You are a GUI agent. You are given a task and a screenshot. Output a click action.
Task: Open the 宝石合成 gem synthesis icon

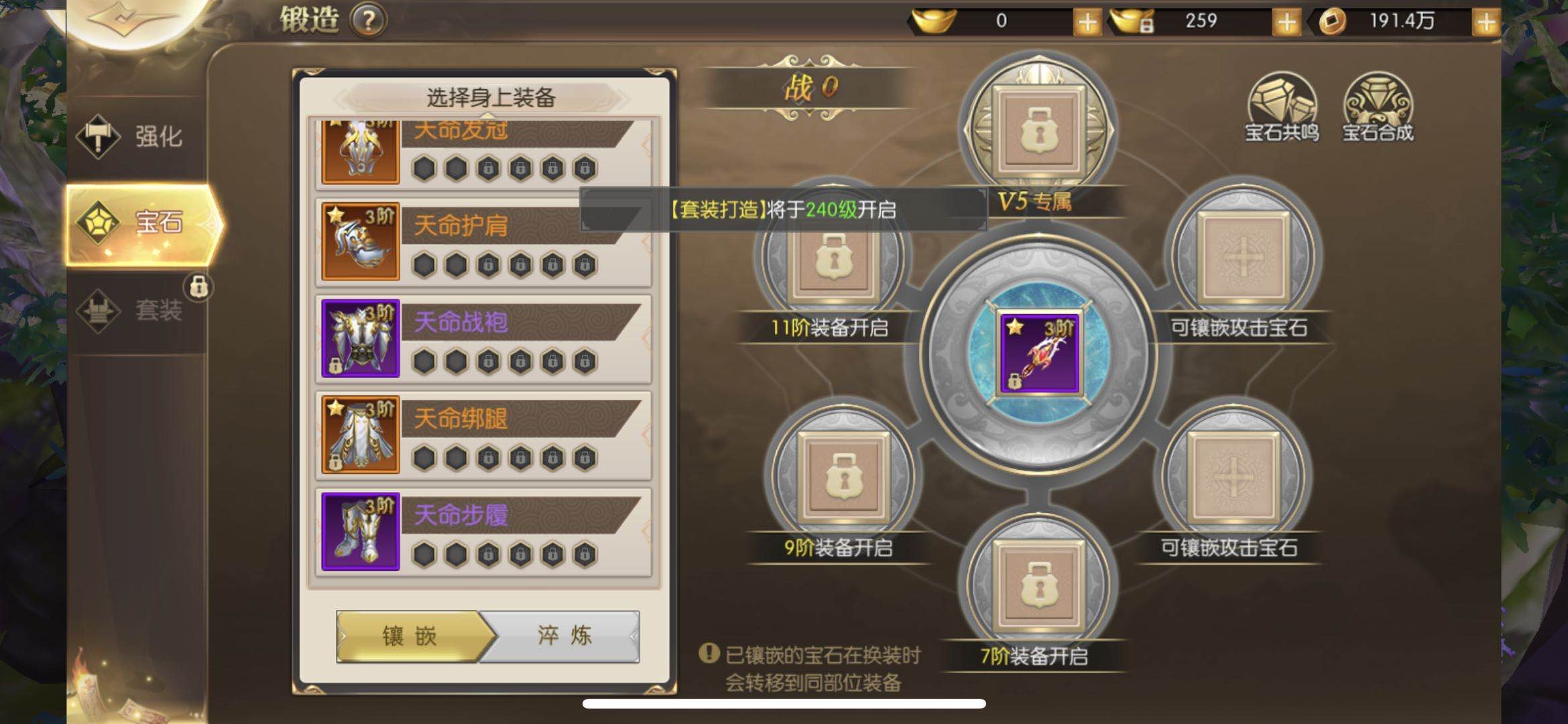(1378, 107)
